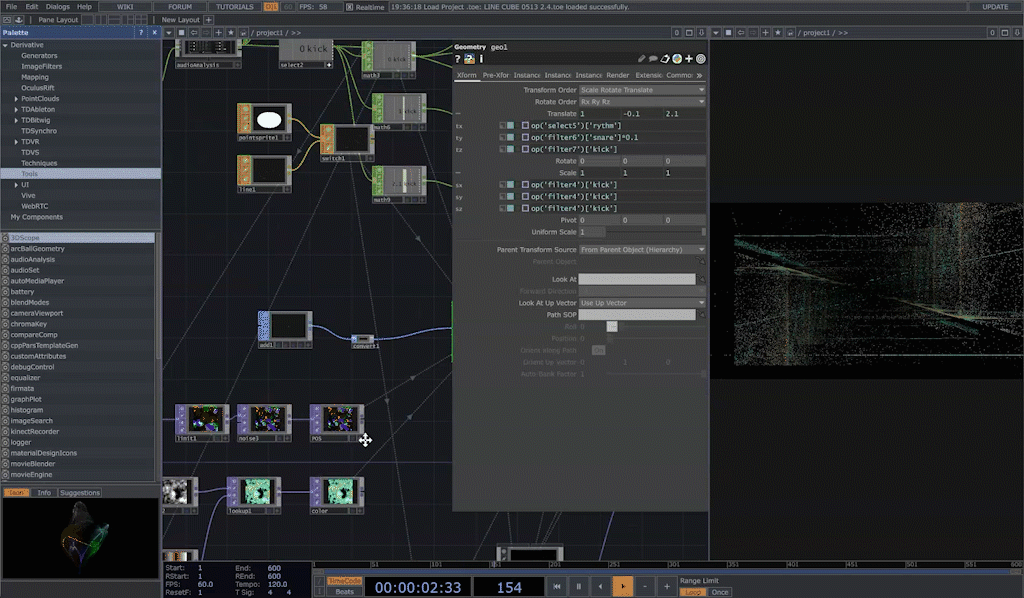
Task: Select TimeCode display mode
Action: pyautogui.click(x=344, y=580)
